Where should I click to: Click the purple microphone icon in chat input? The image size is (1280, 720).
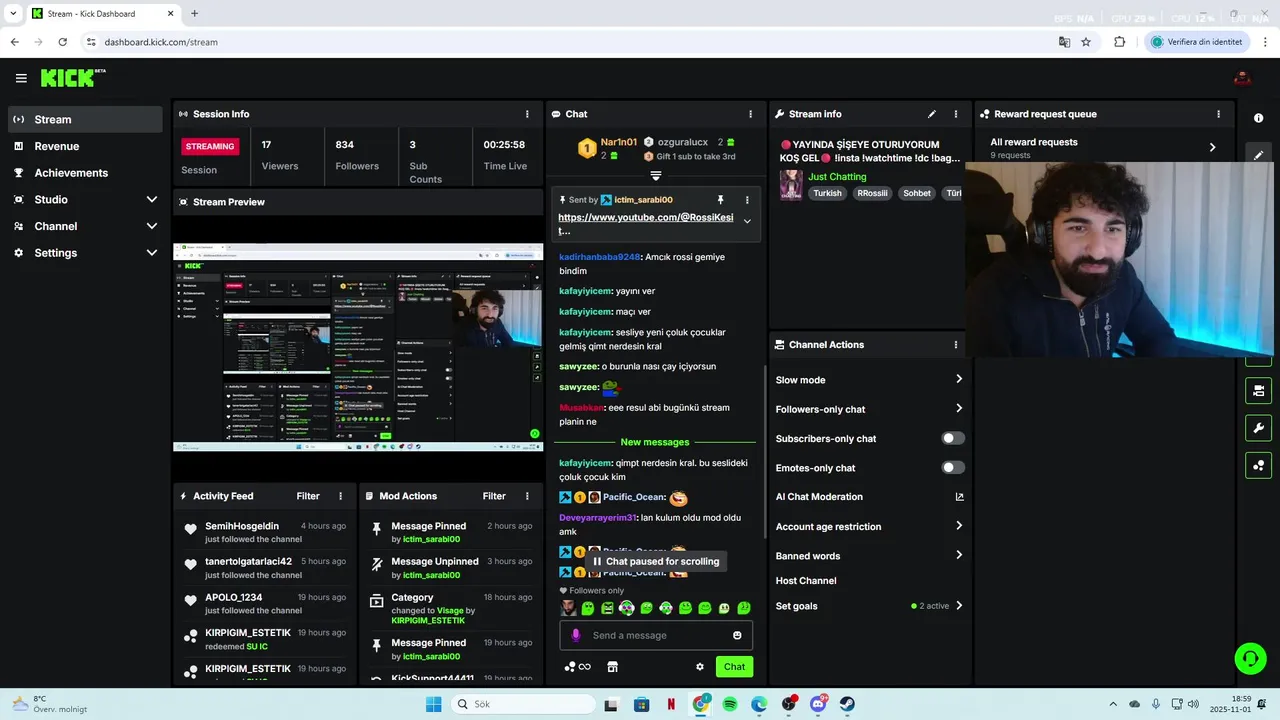pyautogui.click(x=575, y=635)
